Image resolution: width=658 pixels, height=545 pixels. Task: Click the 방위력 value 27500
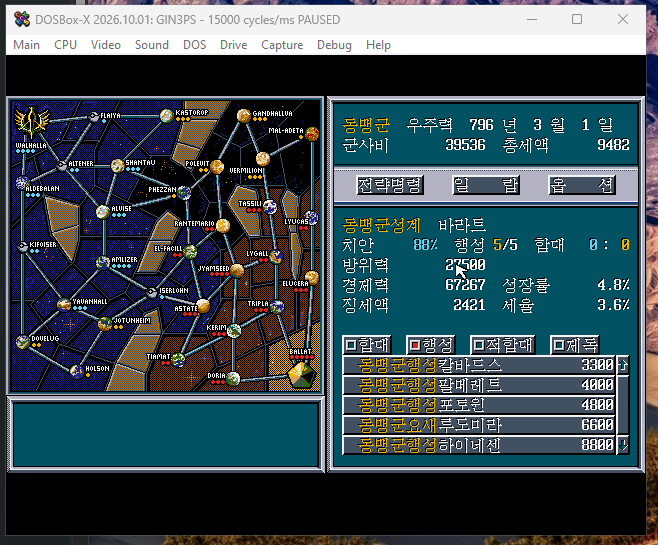pyautogui.click(x=465, y=265)
